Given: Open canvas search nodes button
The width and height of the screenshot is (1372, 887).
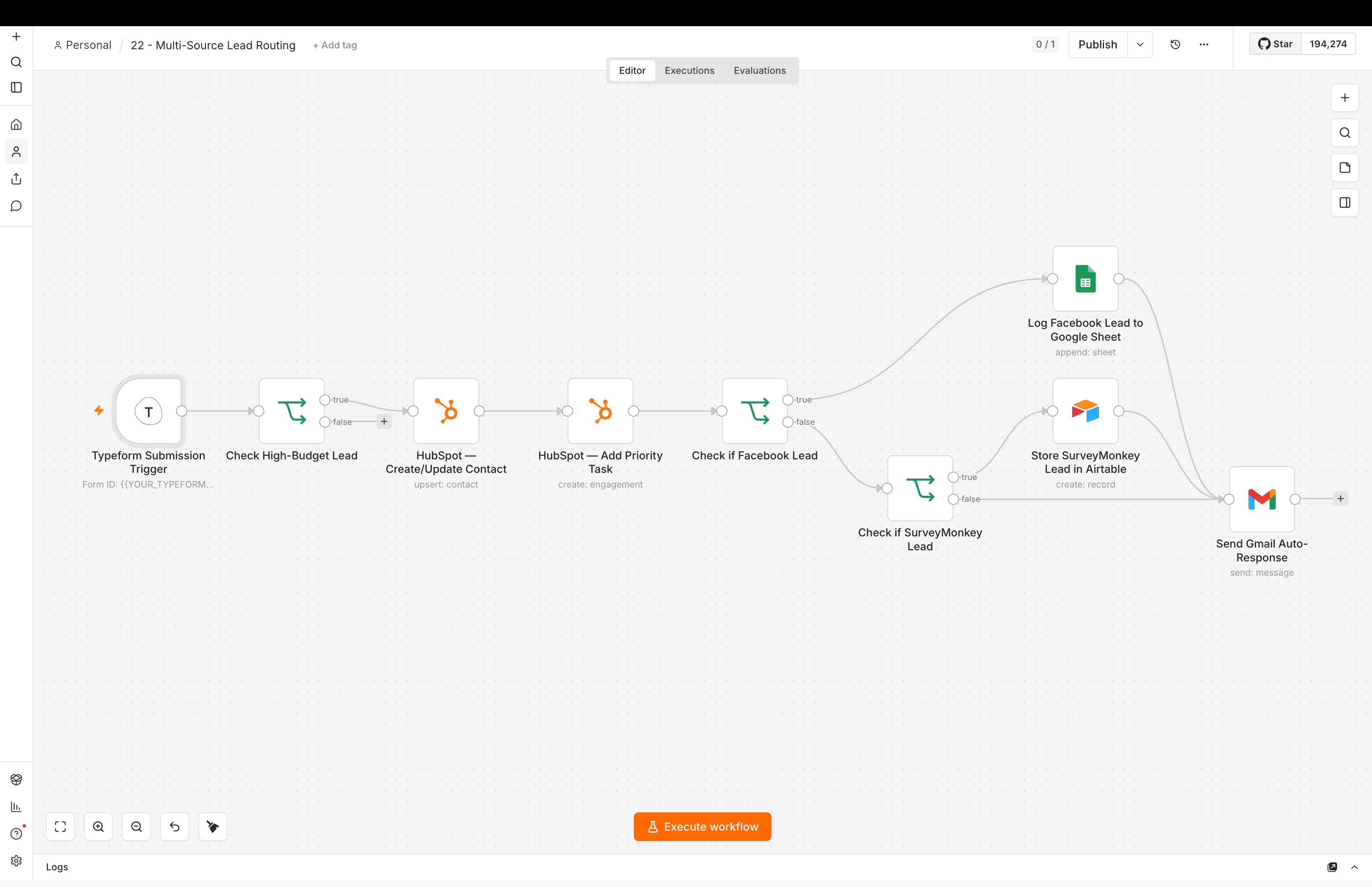Looking at the screenshot, I should (x=1345, y=133).
